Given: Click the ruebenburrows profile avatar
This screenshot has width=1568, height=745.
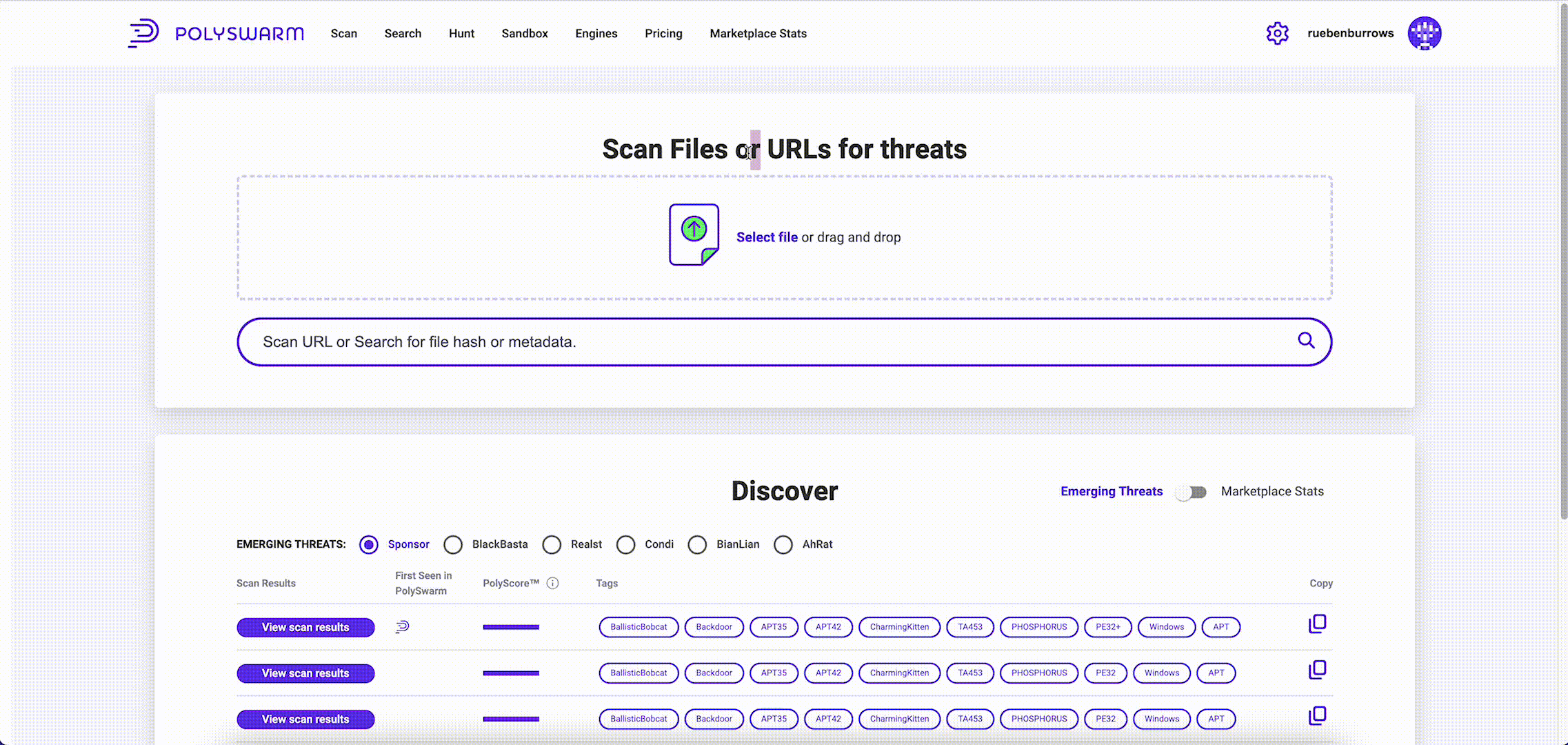Looking at the screenshot, I should (1424, 33).
